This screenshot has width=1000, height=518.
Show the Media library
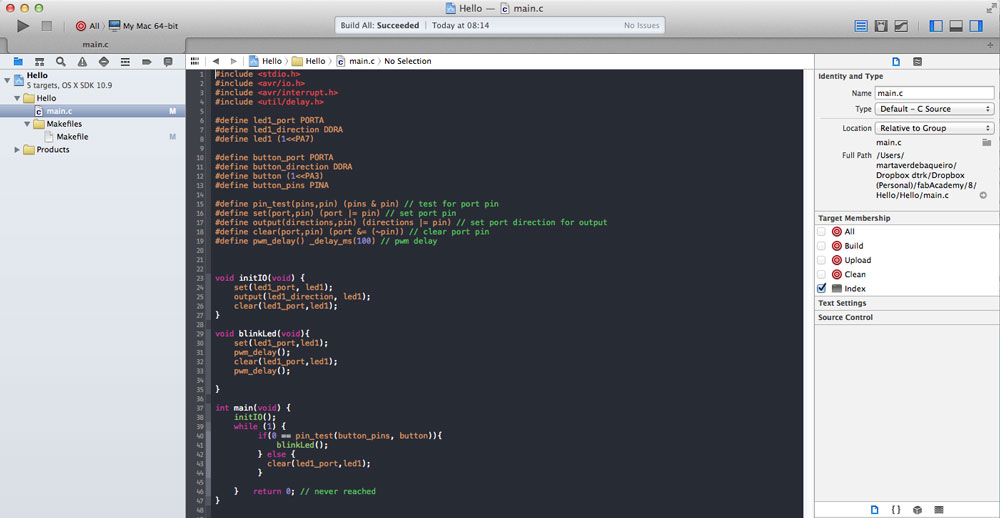(938, 510)
